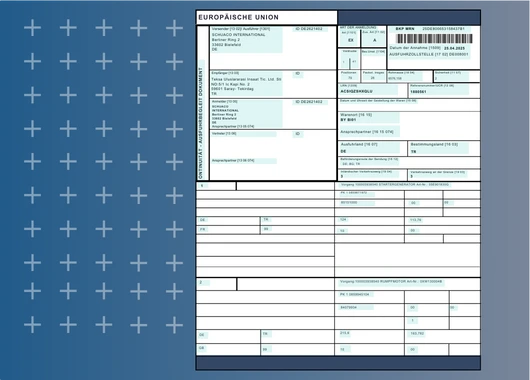Select the recipient name starting with 'Teksa'
Image resolution: width=530 pixels, height=380 pixels.
click(246, 79)
